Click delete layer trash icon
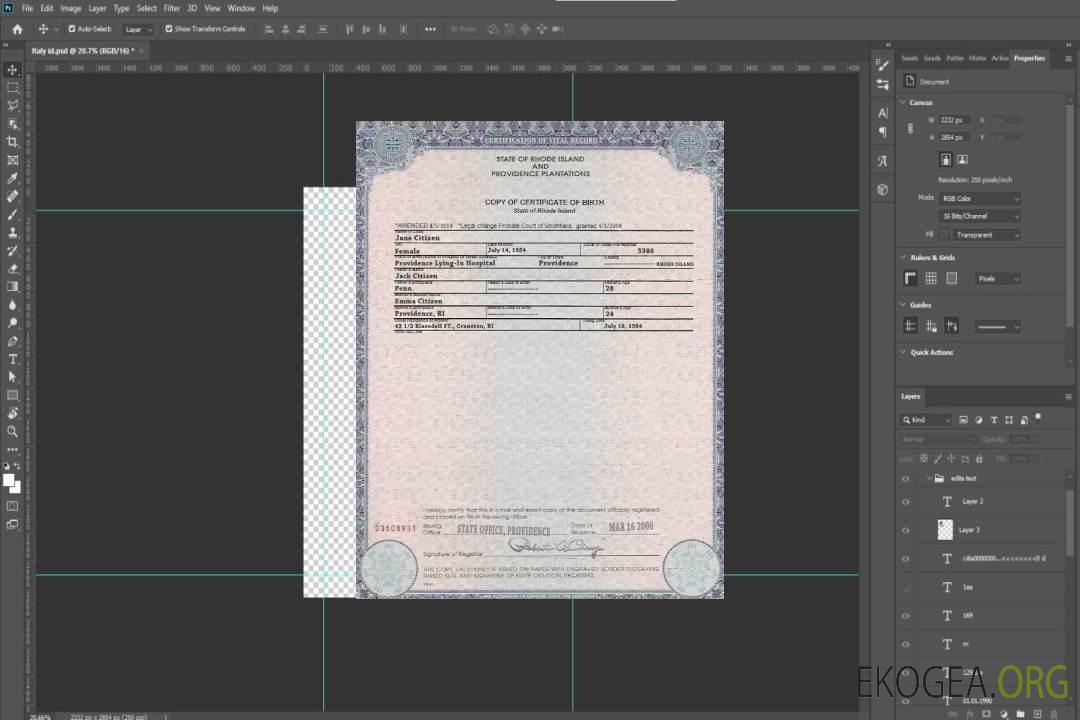The width and height of the screenshot is (1080, 720). coord(1054,714)
